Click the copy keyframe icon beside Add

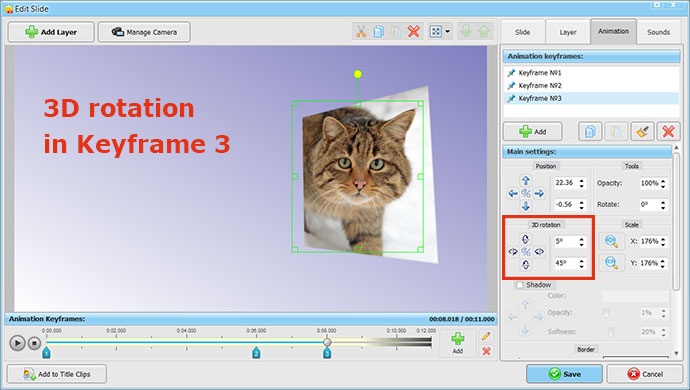(x=590, y=132)
